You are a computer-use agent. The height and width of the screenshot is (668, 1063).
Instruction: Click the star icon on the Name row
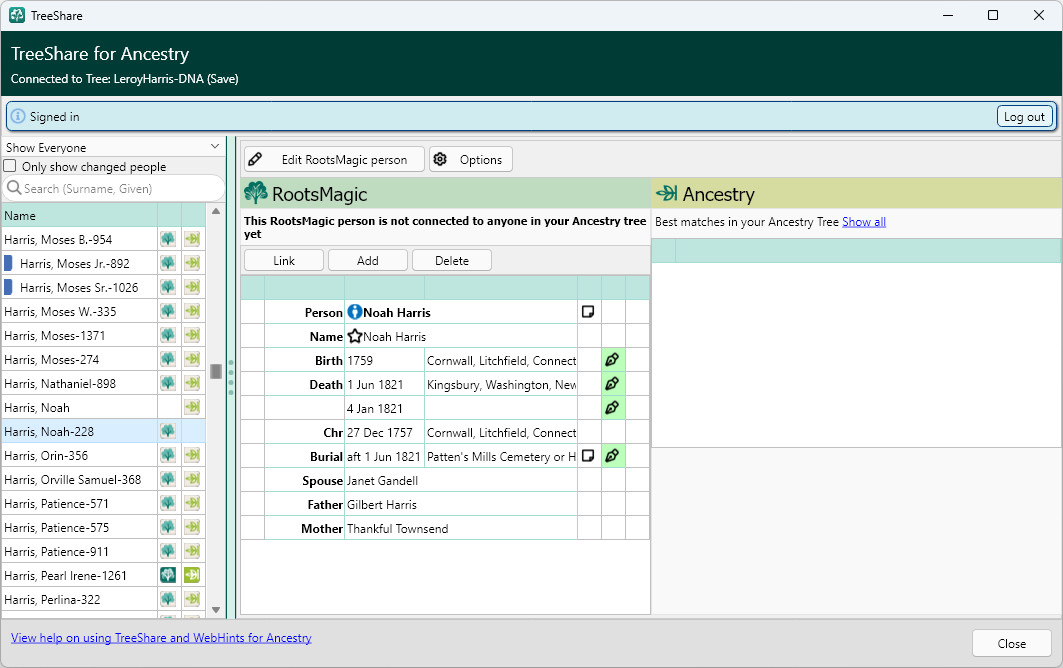coord(355,336)
